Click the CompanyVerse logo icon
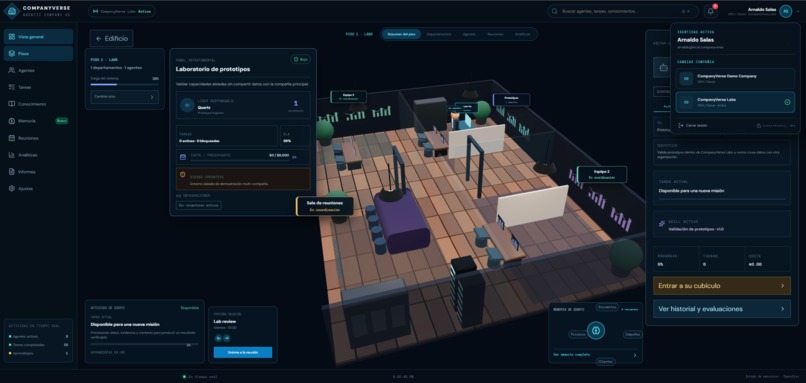806x383 pixels. click(11, 11)
